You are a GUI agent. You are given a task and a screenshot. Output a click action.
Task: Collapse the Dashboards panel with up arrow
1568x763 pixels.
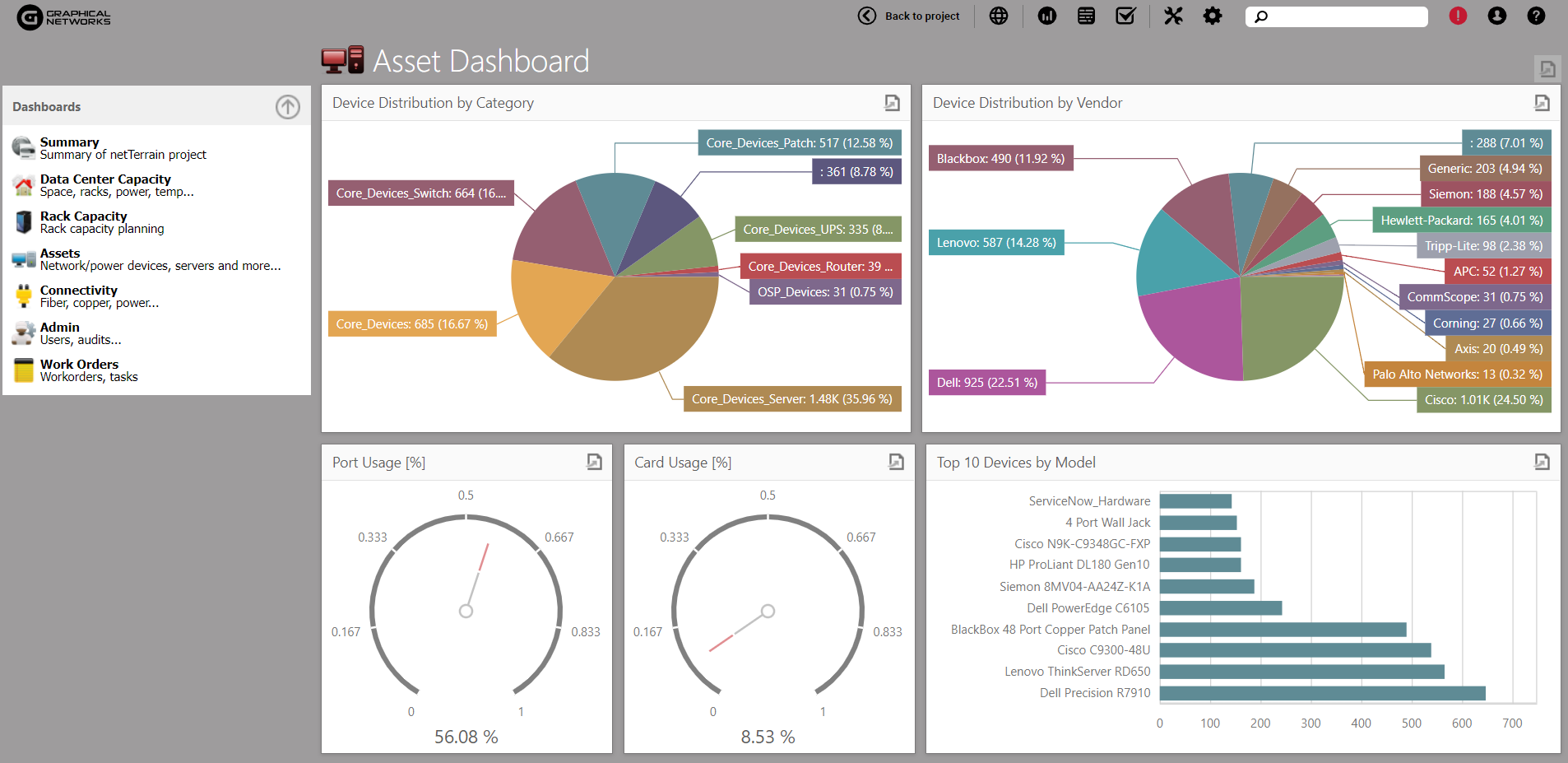tap(287, 107)
